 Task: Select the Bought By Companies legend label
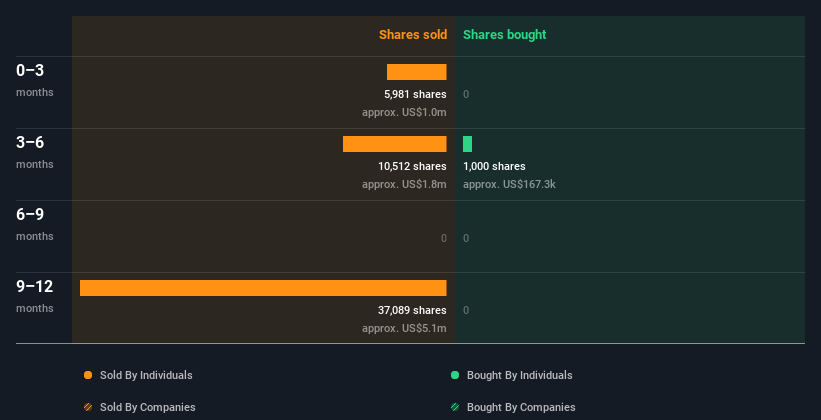click(521, 407)
